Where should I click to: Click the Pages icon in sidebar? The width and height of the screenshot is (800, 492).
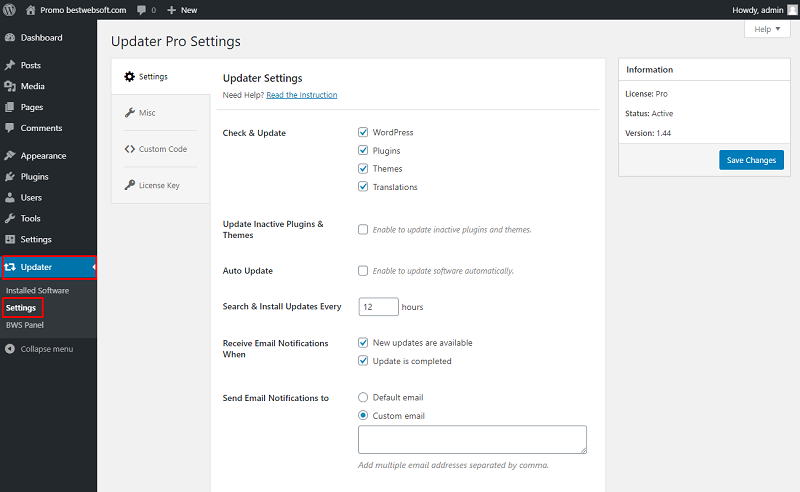(10, 107)
